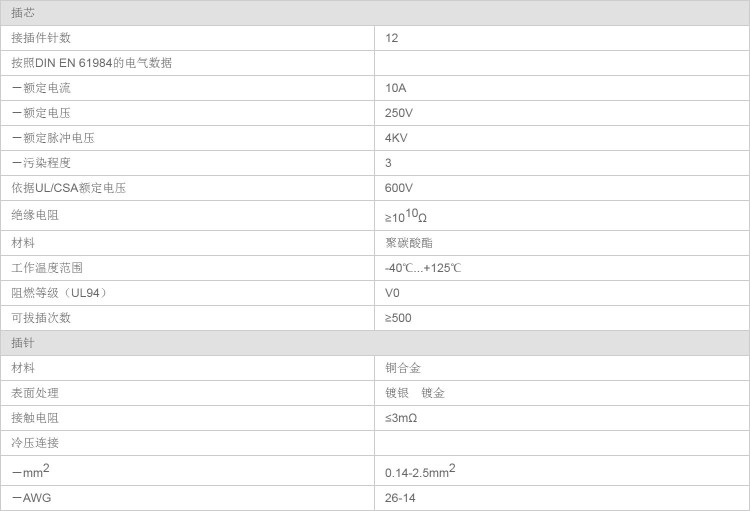Click the ≤3mΩ contact resistance value
This screenshot has width=750, height=511.
tap(401, 418)
